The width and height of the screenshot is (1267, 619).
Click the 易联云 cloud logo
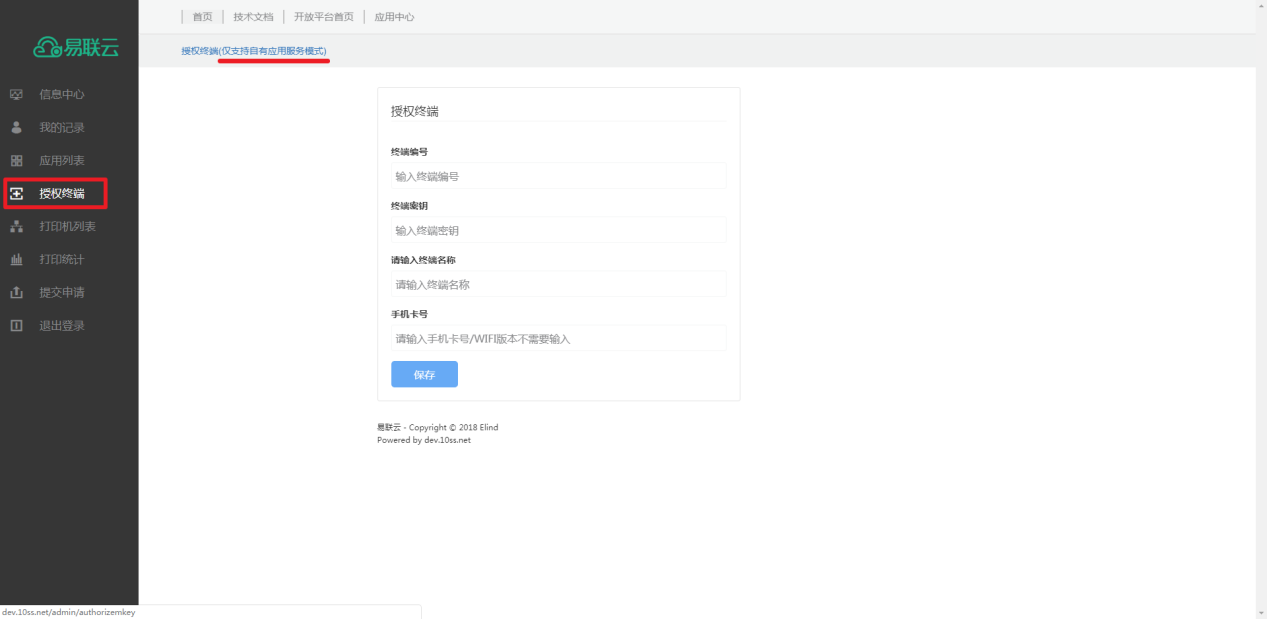(76, 47)
